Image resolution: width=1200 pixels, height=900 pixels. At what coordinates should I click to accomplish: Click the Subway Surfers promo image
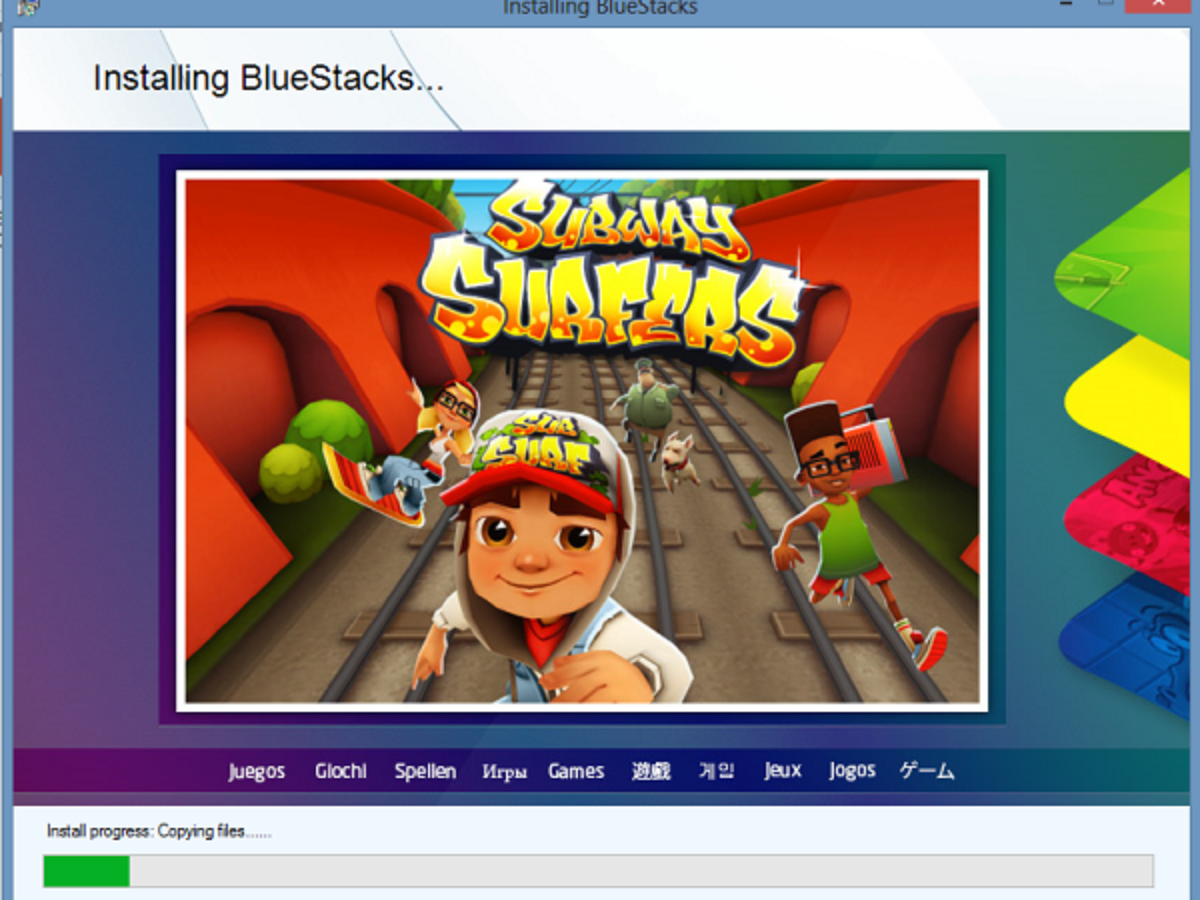[582, 441]
